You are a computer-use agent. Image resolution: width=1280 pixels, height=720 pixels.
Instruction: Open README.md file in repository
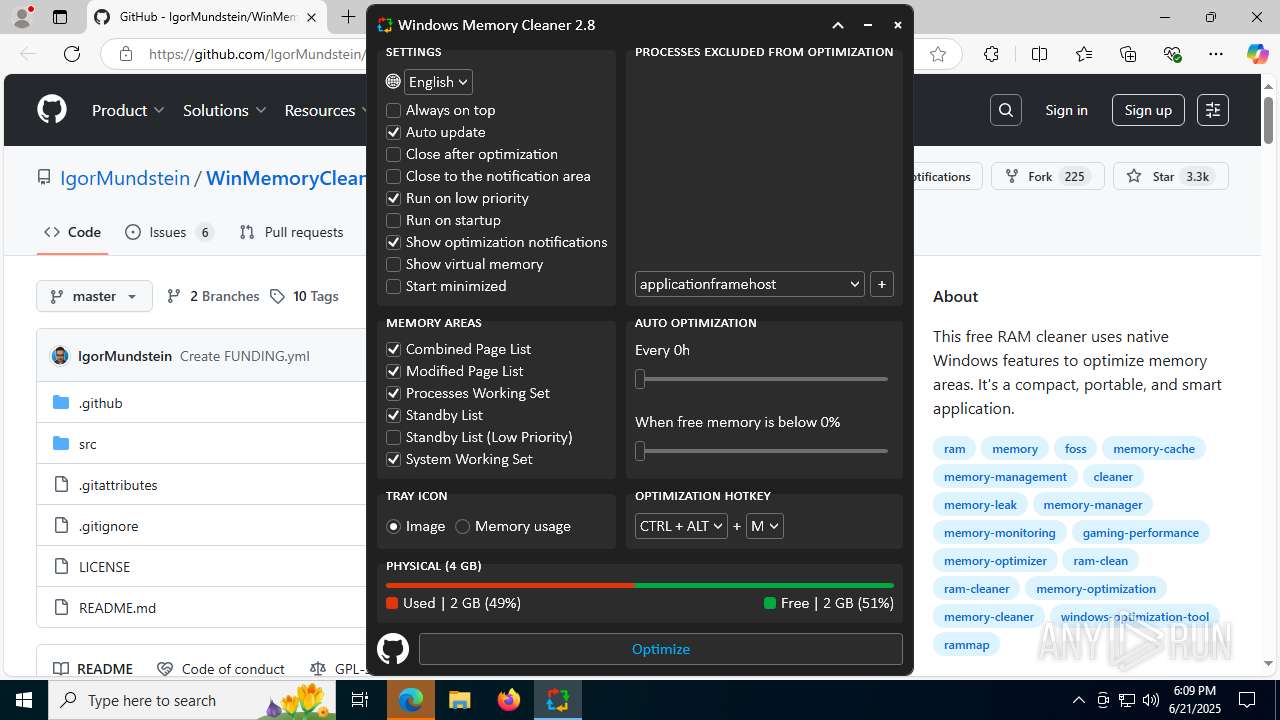(x=117, y=607)
